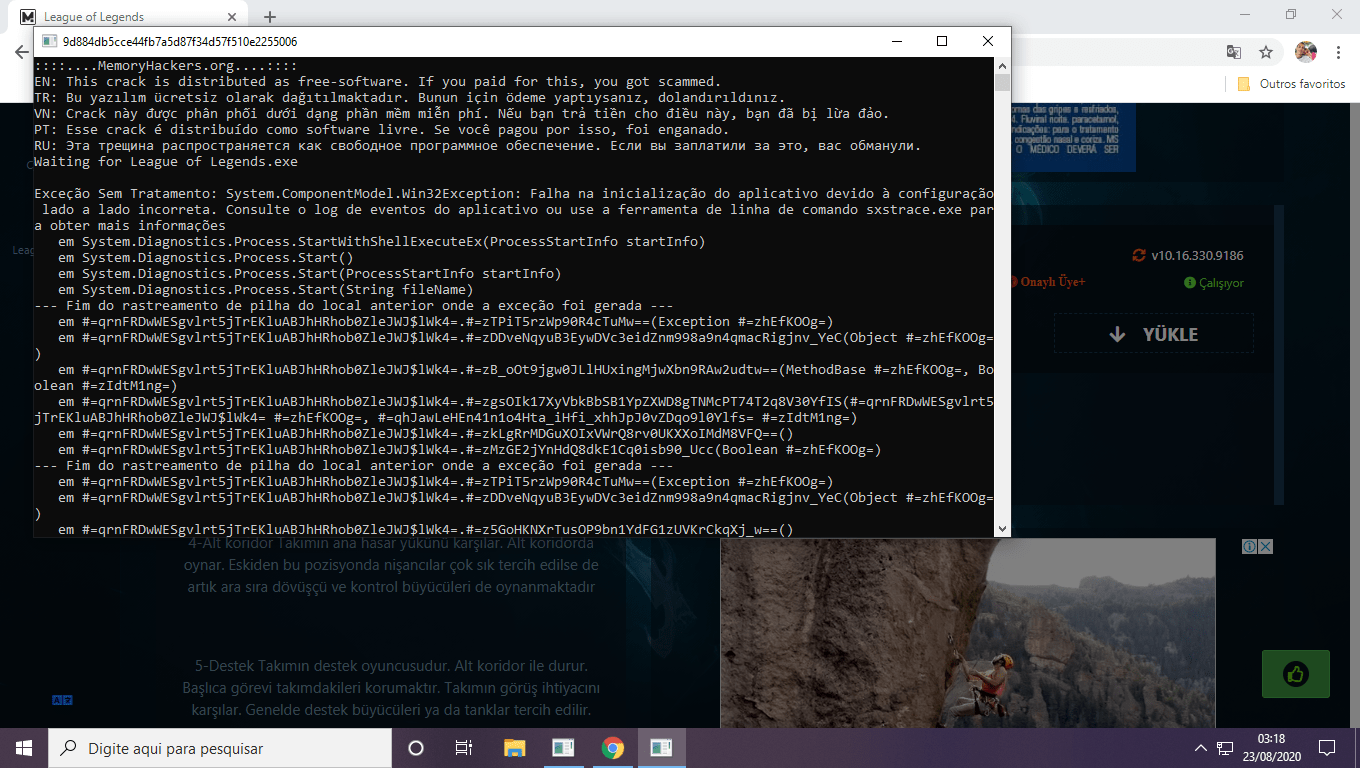The width and height of the screenshot is (1360, 768).
Task: Click the console vertical scrollbar thumb
Action: pos(1002,83)
